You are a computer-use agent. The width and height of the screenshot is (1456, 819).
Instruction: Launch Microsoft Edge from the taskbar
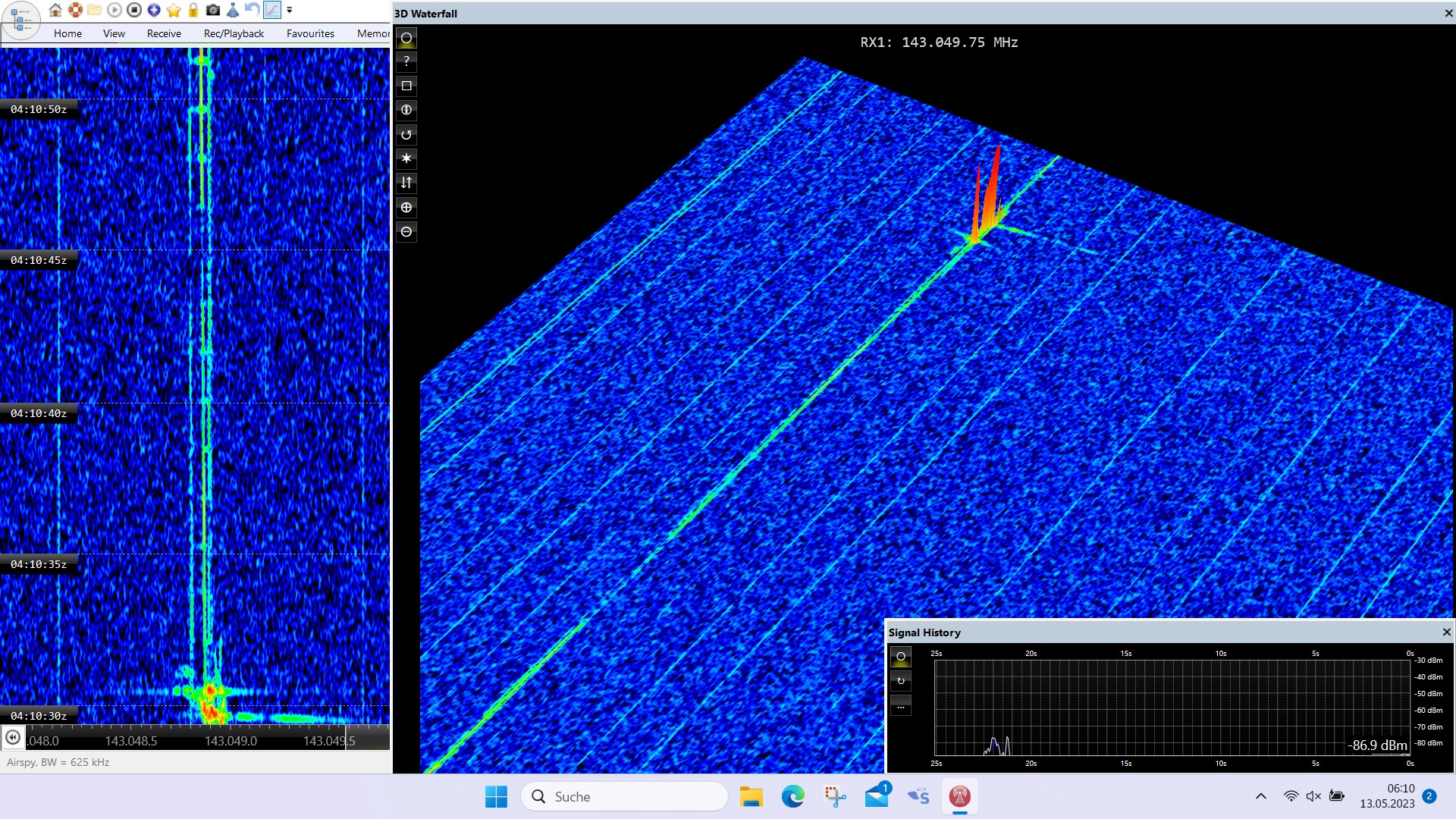tap(793, 796)
